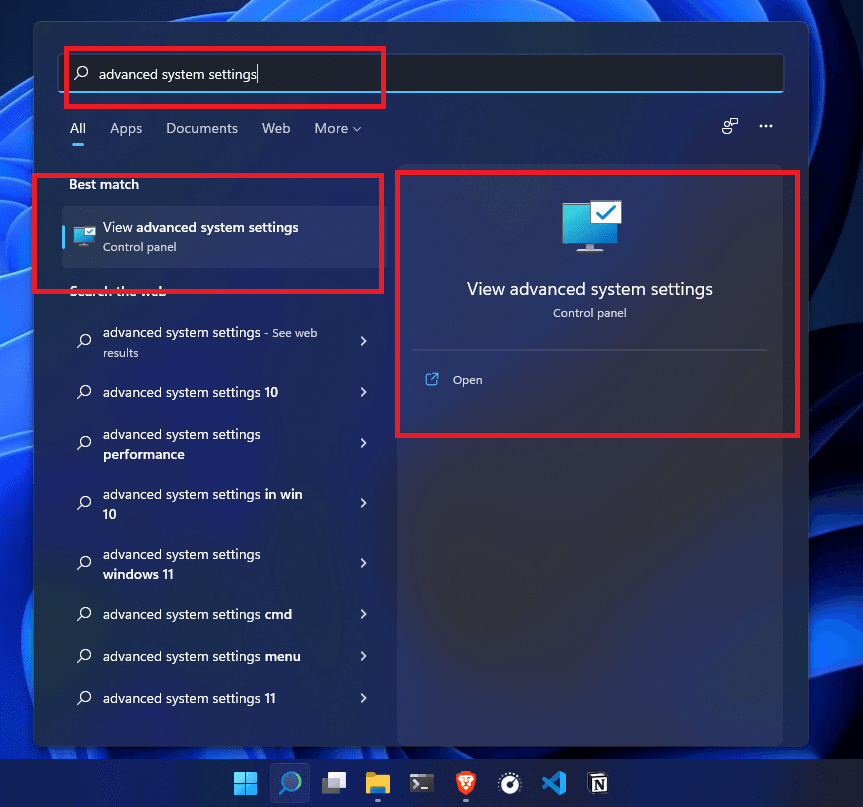Image resolution: width=863 pixels, height=807 pixels.
Task: Expand arrow for 'advanced system settings cmd'
Action: [363, 614]
